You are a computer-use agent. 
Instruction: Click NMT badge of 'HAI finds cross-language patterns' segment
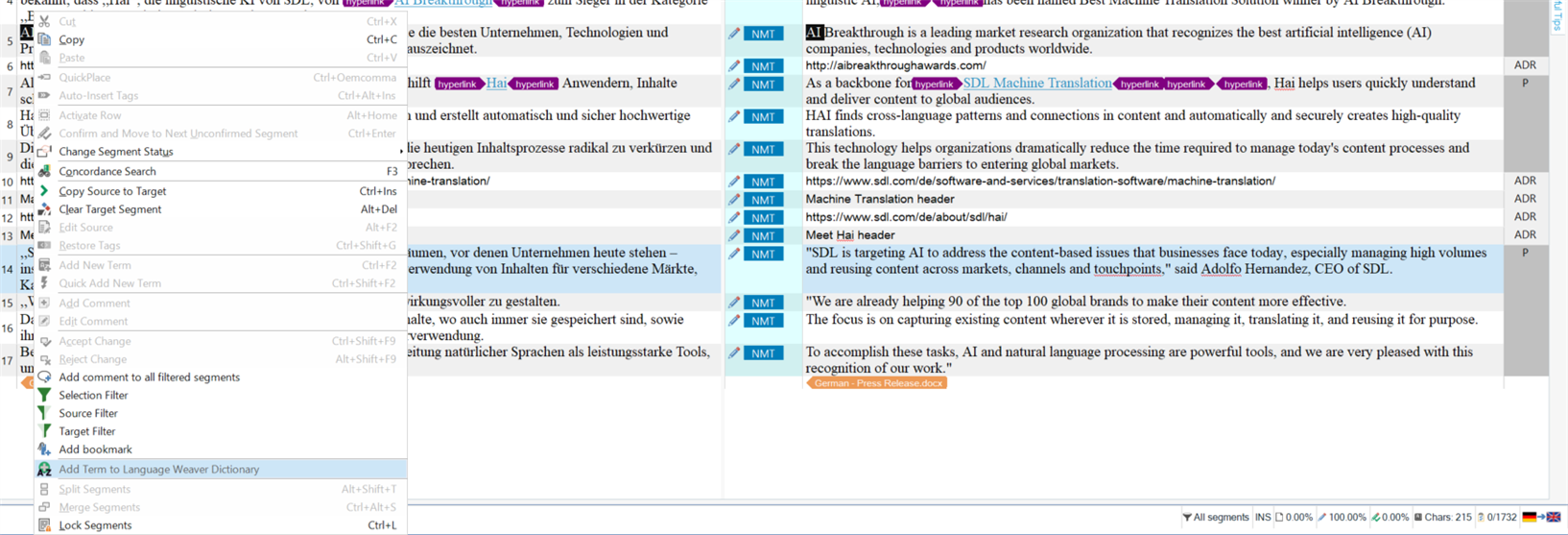(763, 117)
